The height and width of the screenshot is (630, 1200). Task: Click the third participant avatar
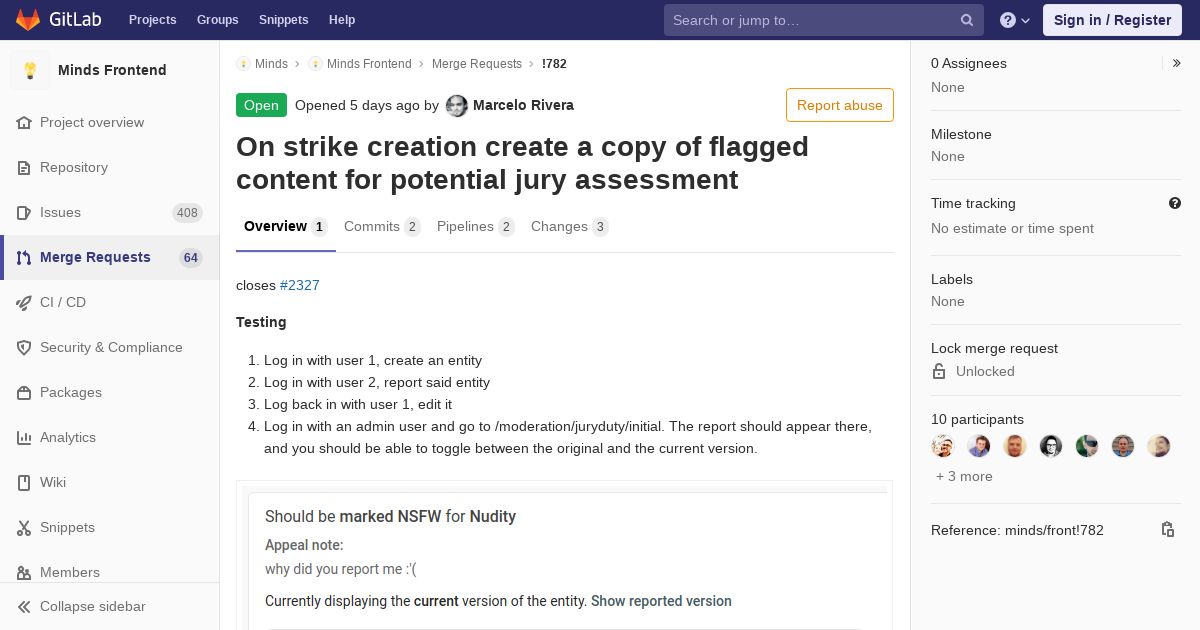[1015, 446]
